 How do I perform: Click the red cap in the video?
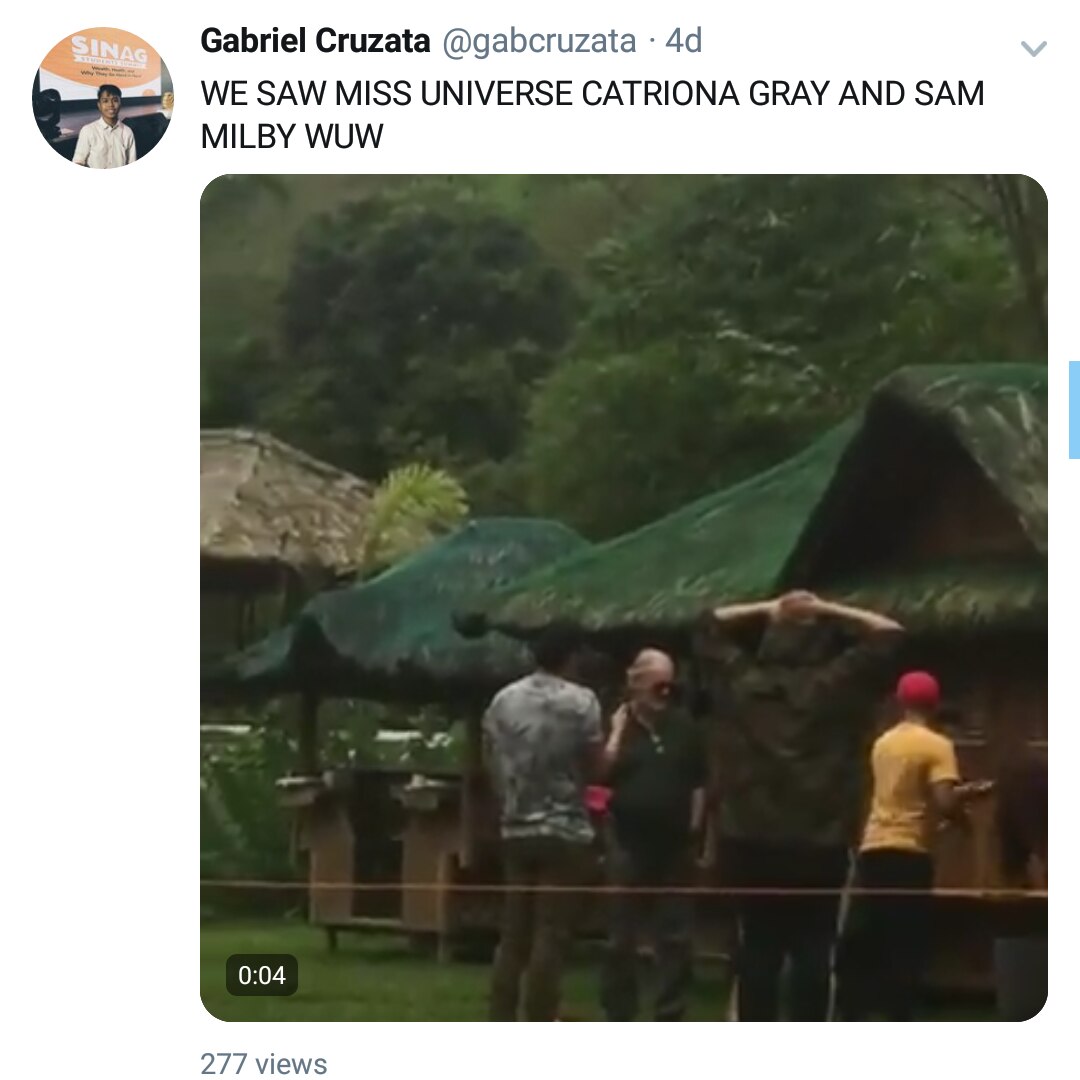pos(917,688)
